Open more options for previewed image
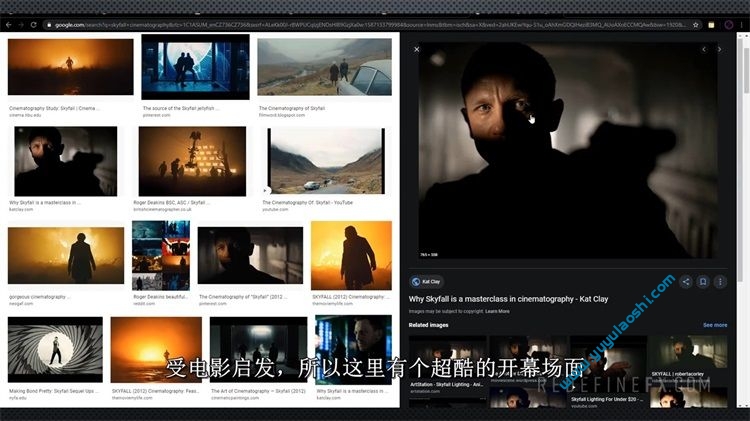 720,282
